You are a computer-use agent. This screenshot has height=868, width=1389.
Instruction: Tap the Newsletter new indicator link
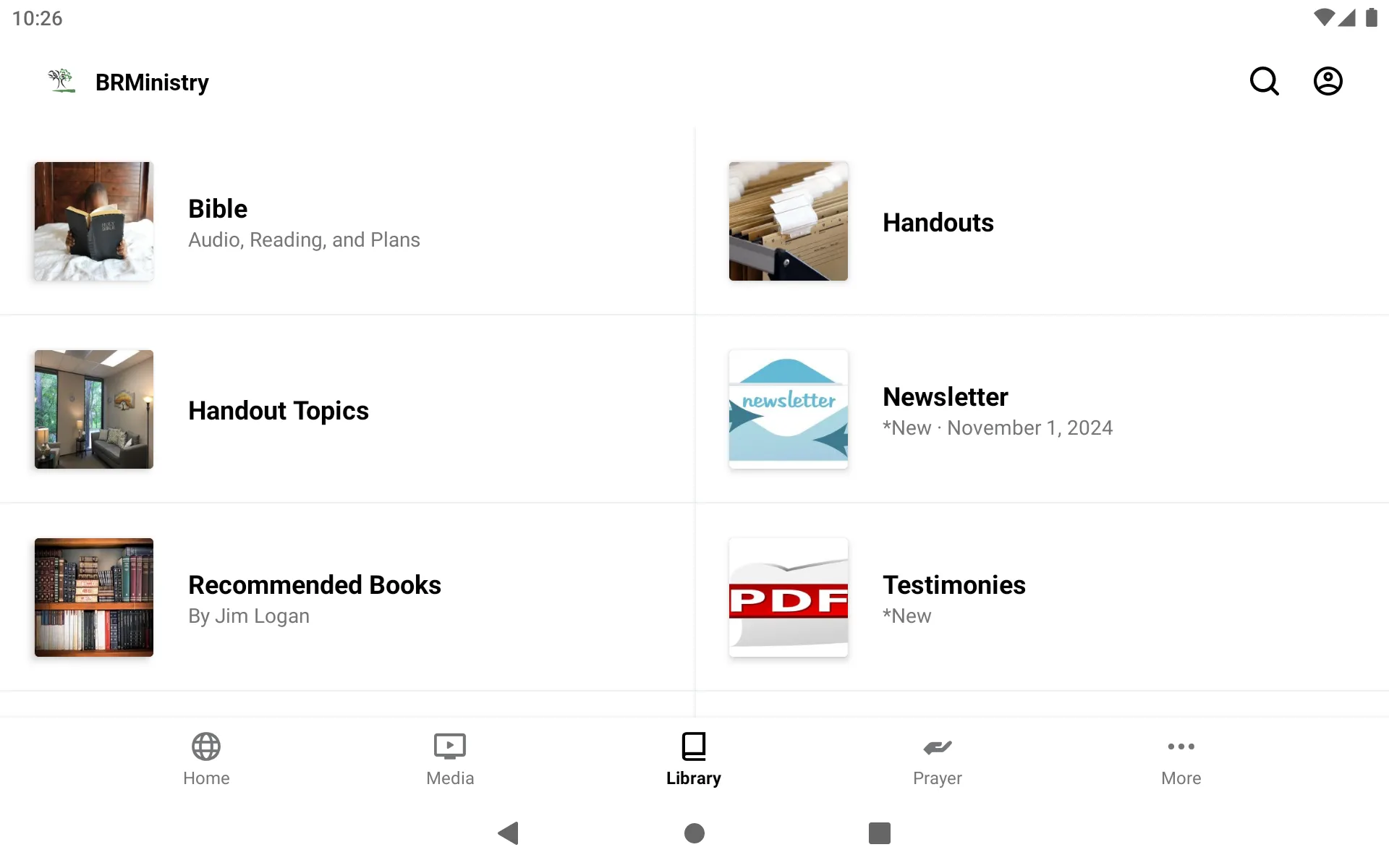point(997,427)
